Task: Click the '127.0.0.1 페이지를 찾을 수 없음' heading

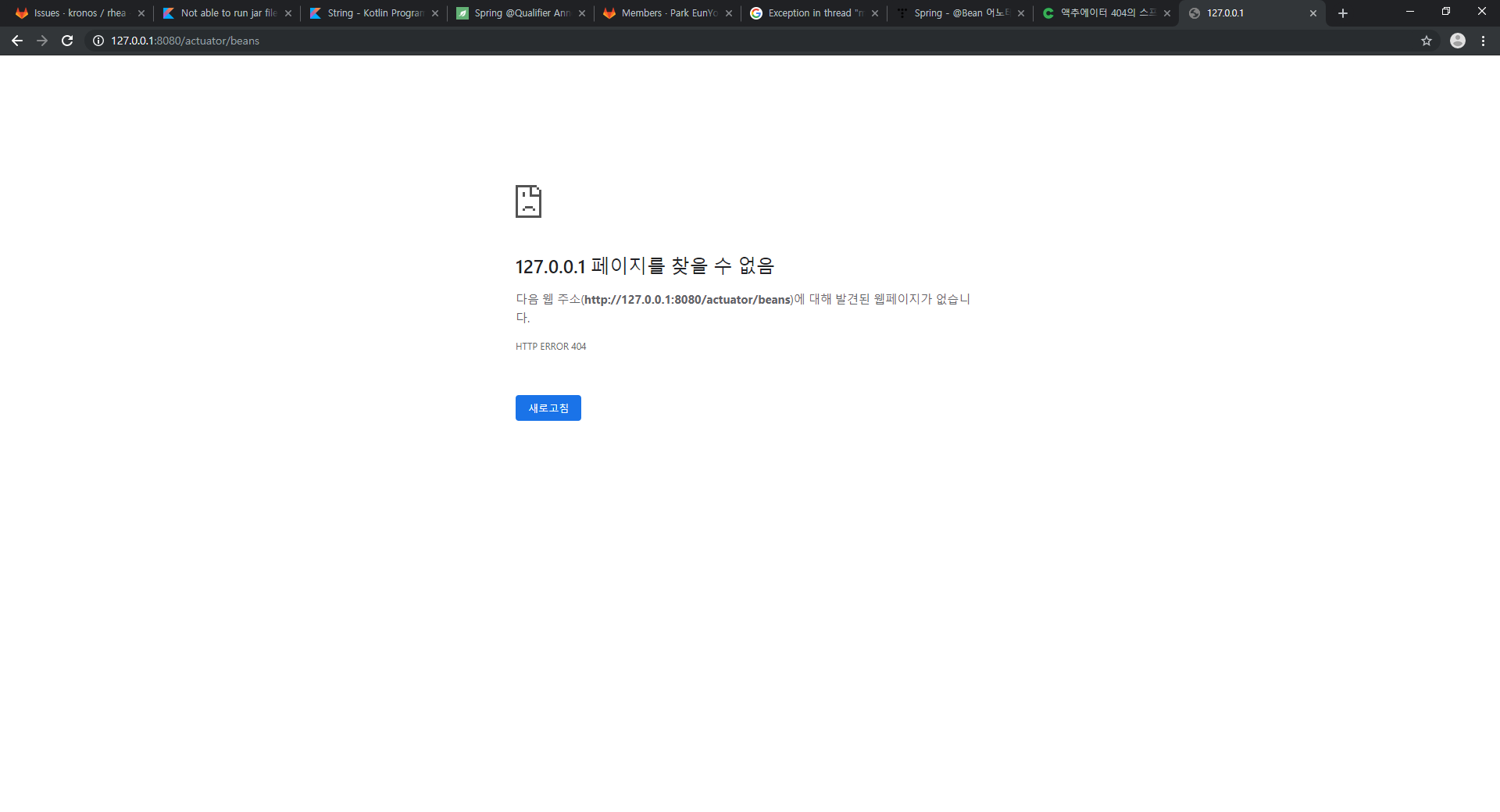Action: pyautogui.click(x=645, y=266)
